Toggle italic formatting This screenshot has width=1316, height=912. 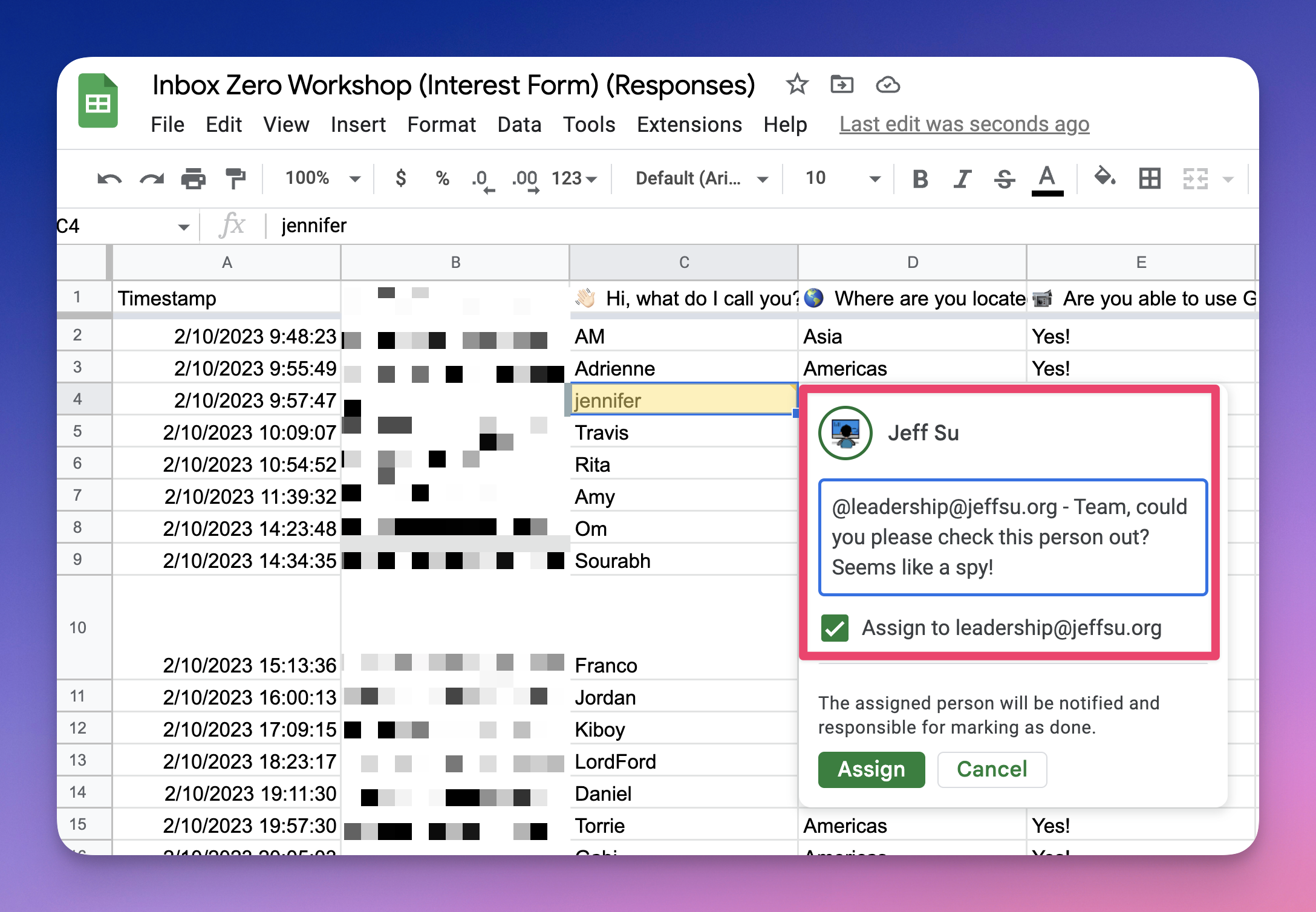point(962,179)
